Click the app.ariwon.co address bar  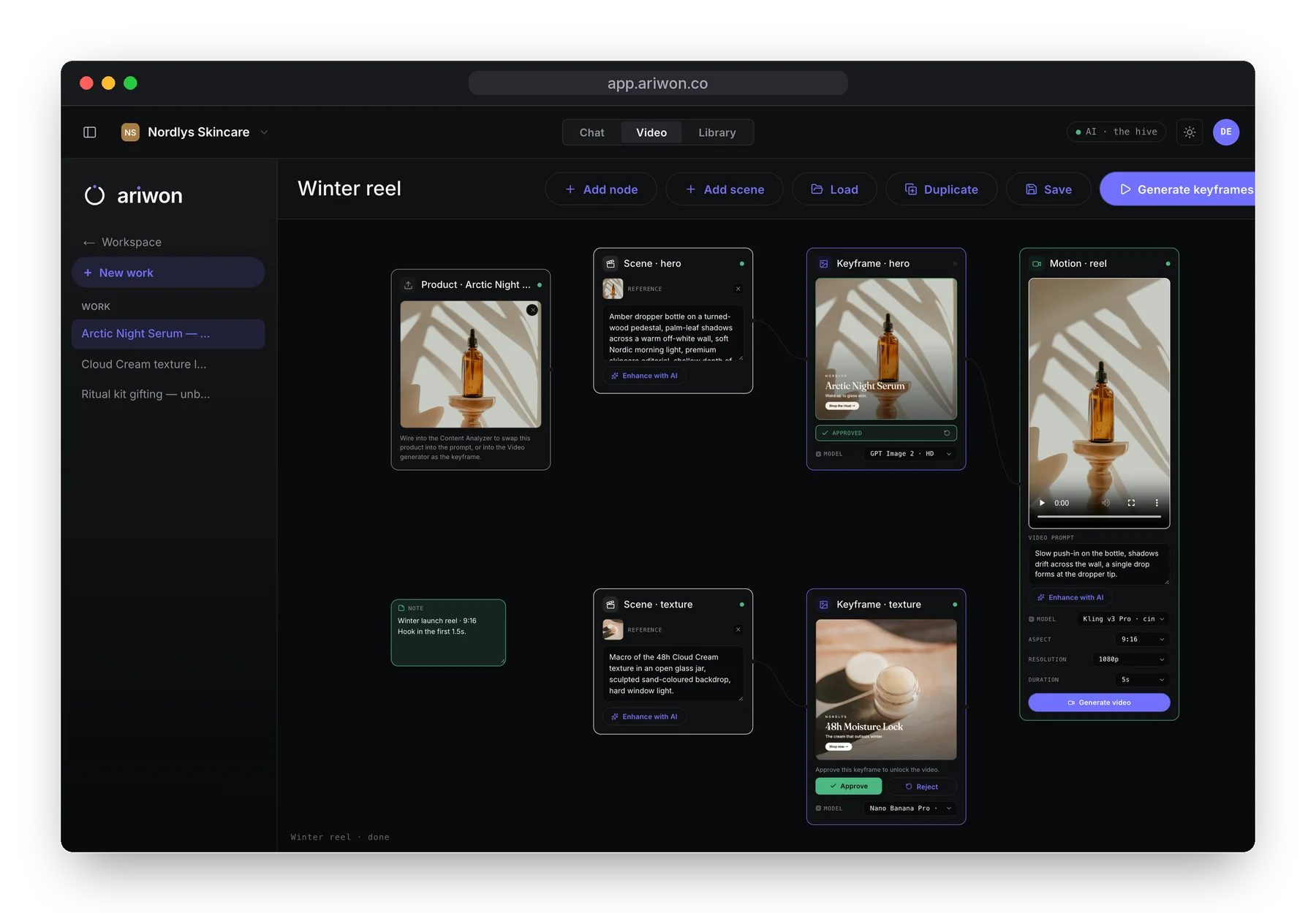click(658, 83)
